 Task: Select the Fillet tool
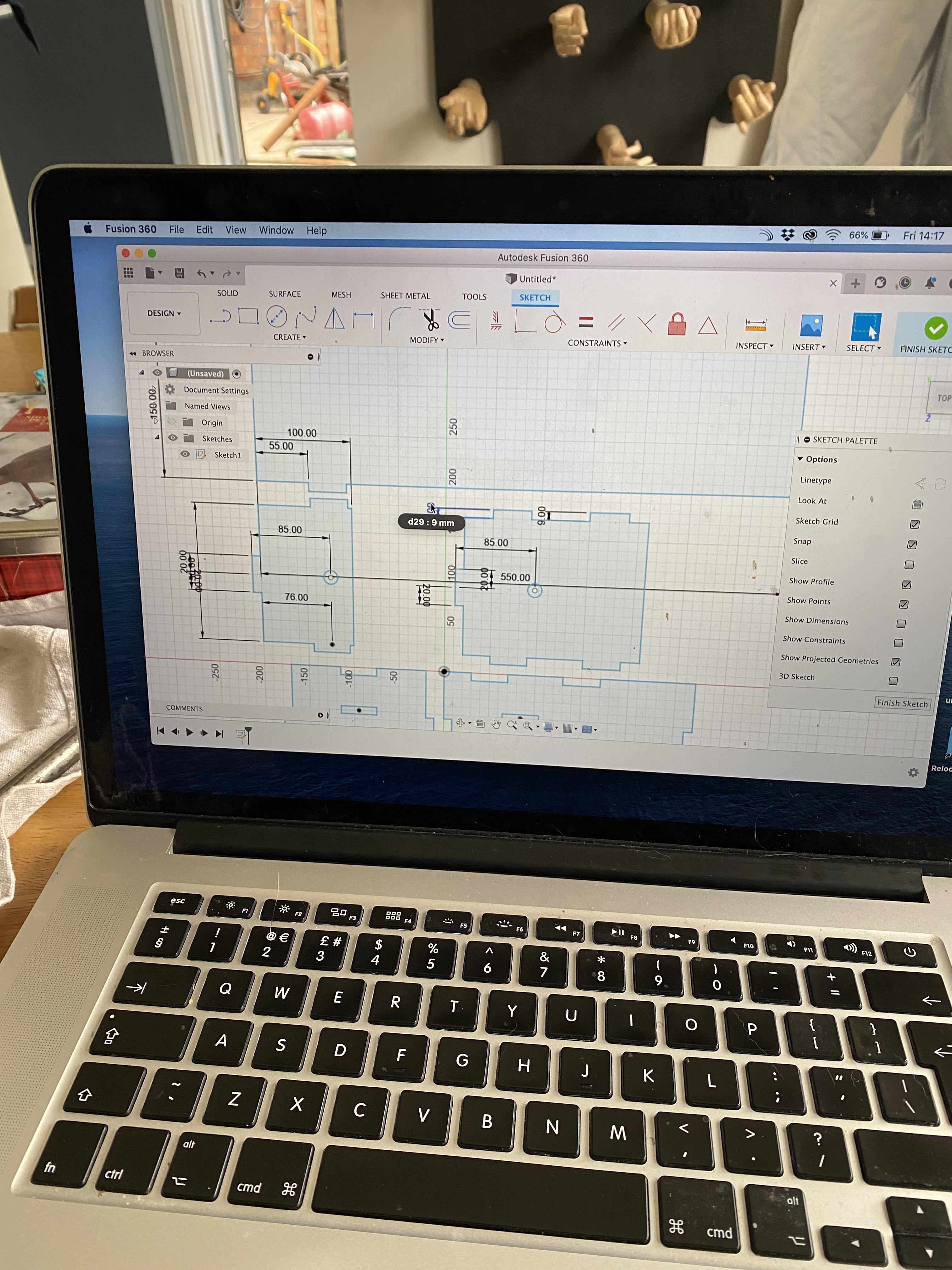click(x=399, y=319)
